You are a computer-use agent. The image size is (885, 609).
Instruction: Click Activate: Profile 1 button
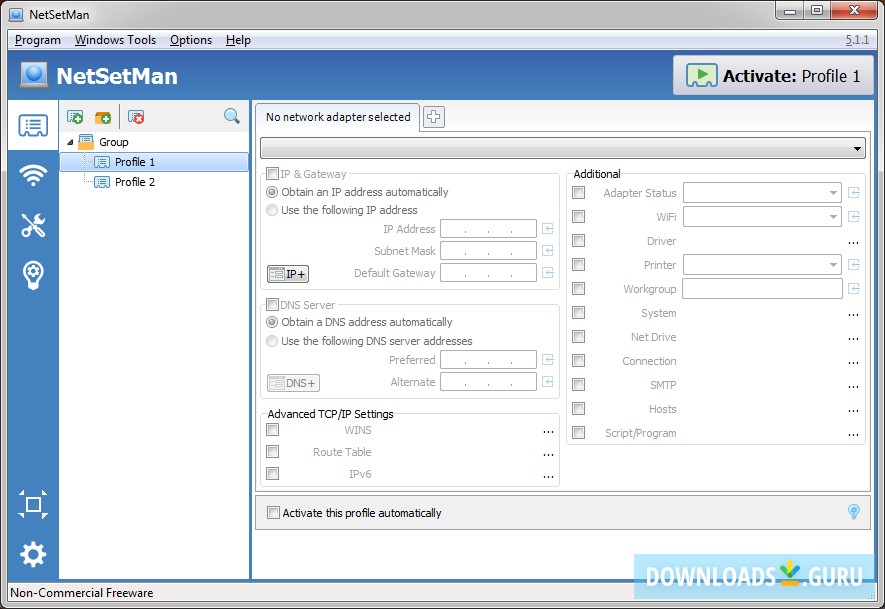pyautogui.click(x=773, y=76)
